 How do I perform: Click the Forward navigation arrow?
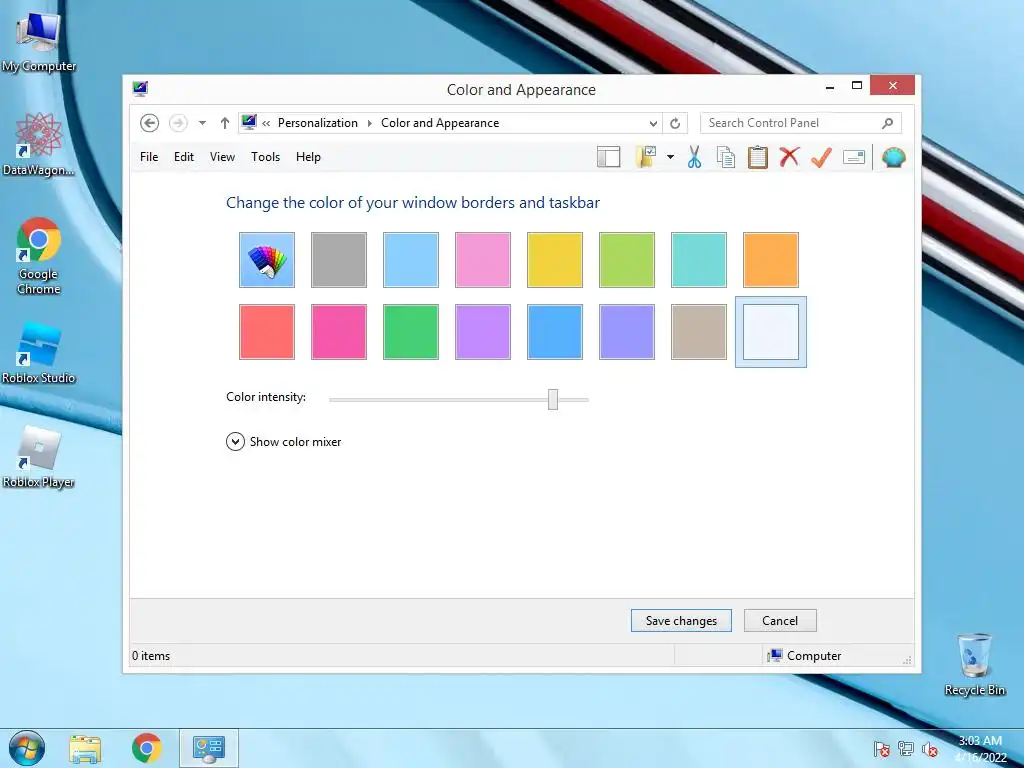click(x=178, y=123)
